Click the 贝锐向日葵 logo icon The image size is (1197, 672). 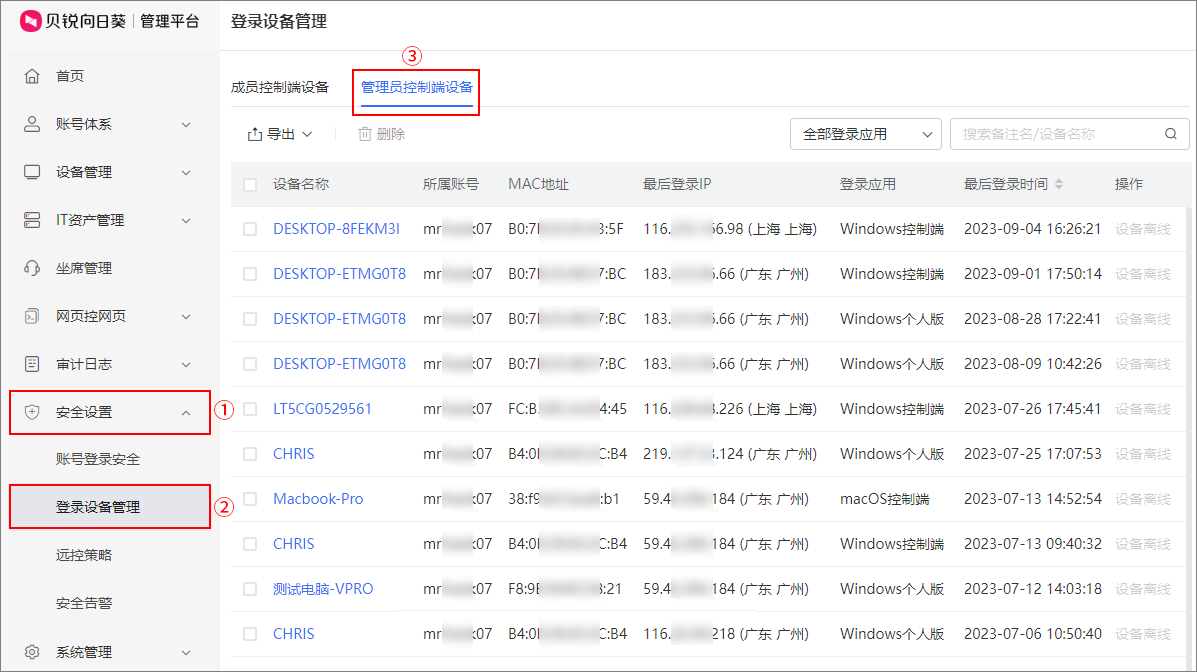coord(31,21)
